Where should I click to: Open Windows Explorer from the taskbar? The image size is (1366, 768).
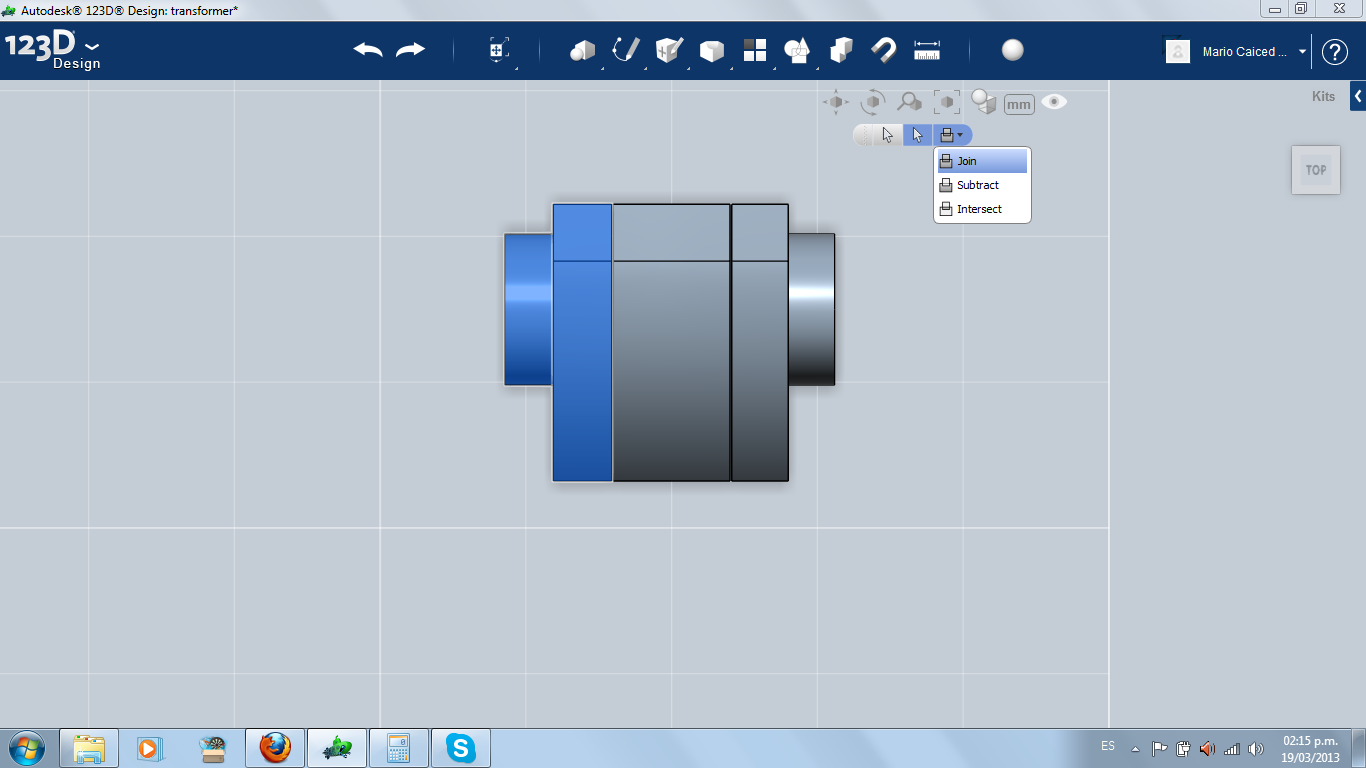[89, 748]
